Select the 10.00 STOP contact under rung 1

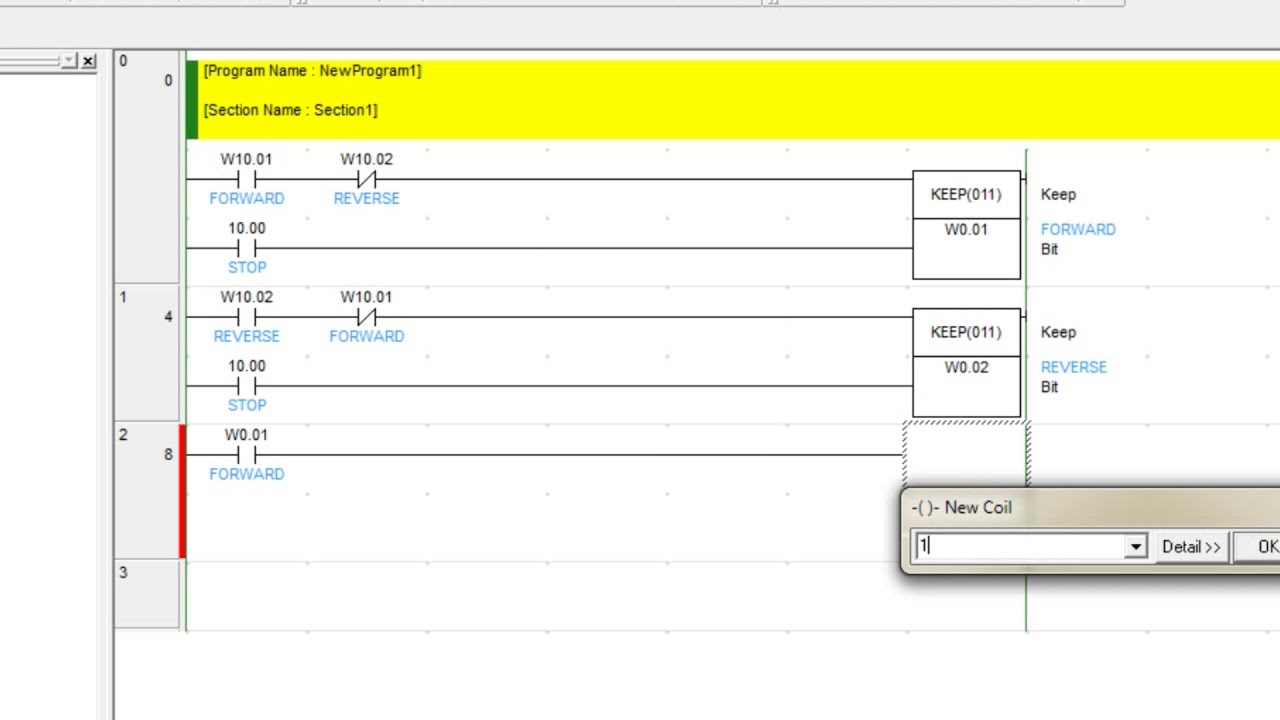click(x=246, y=386)
